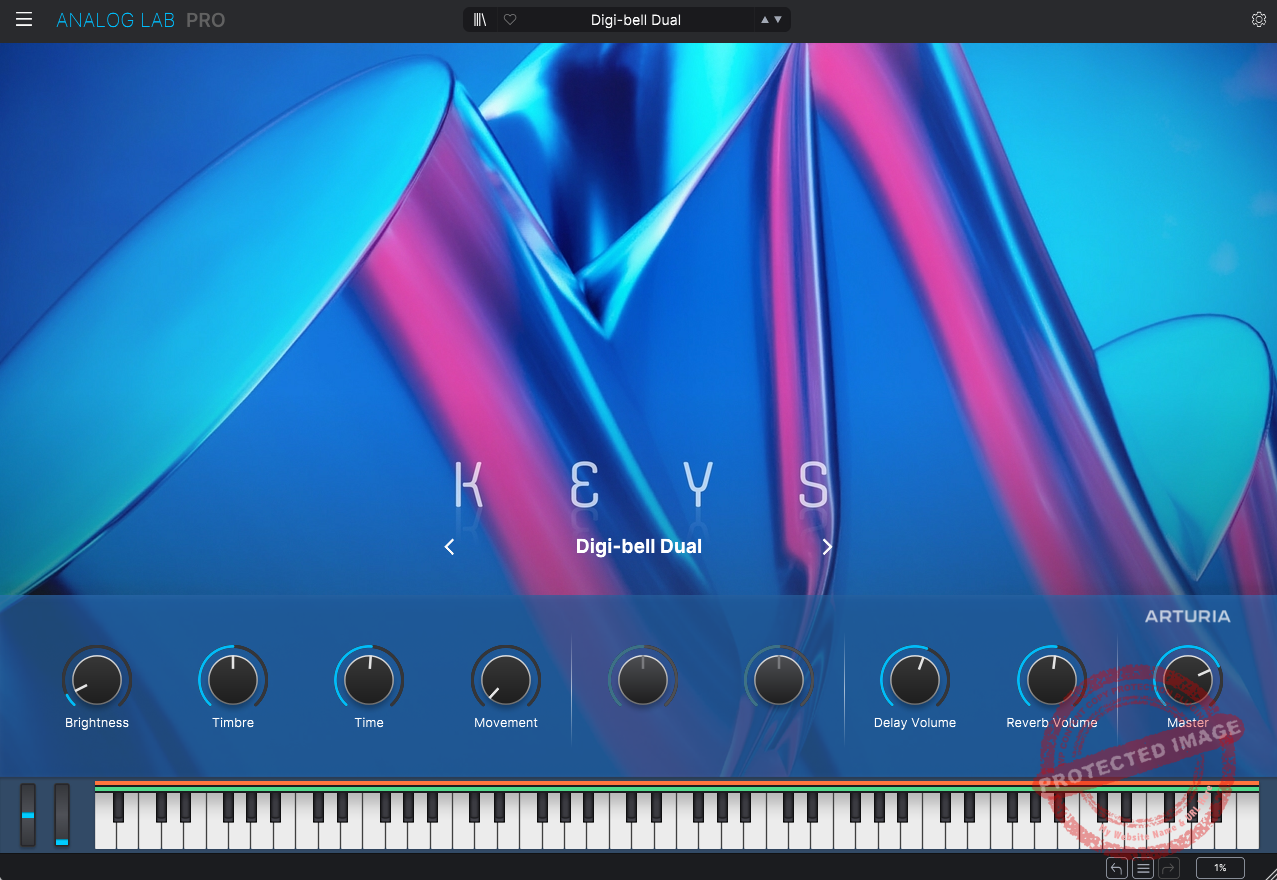Viewport: 1277px width, 880px height.
Task: Click the pitch bend wheel
Action: click(x=28, y=815)
